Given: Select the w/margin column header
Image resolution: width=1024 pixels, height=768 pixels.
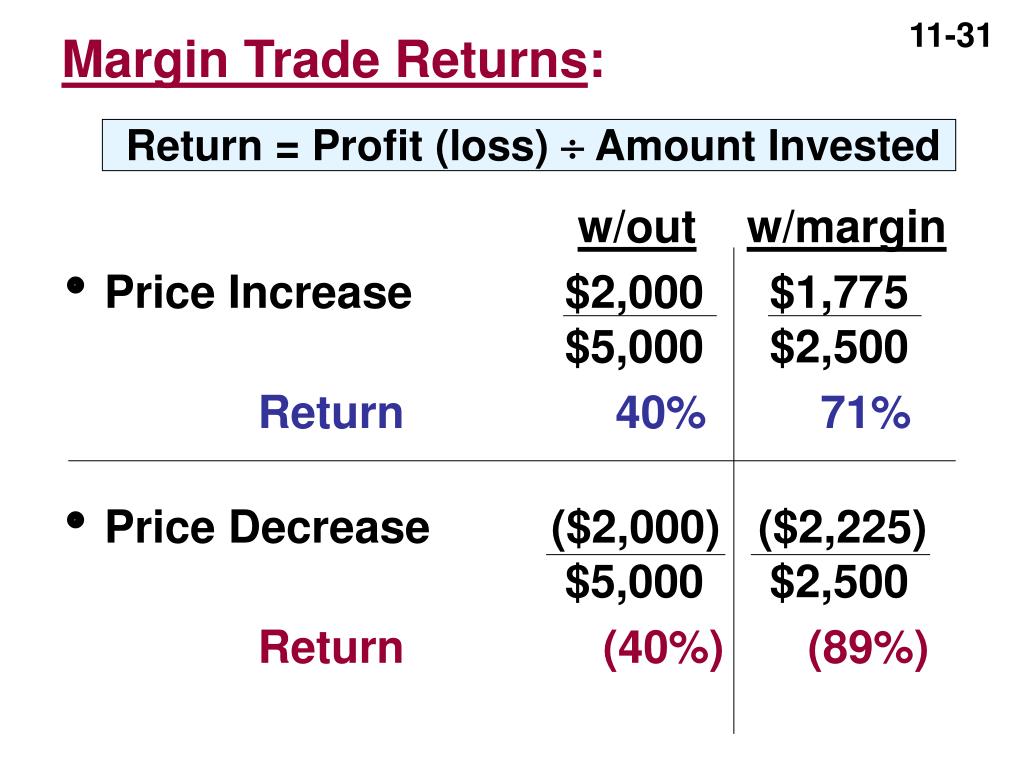Looking at the screenshot, I should tap(846, 230).
